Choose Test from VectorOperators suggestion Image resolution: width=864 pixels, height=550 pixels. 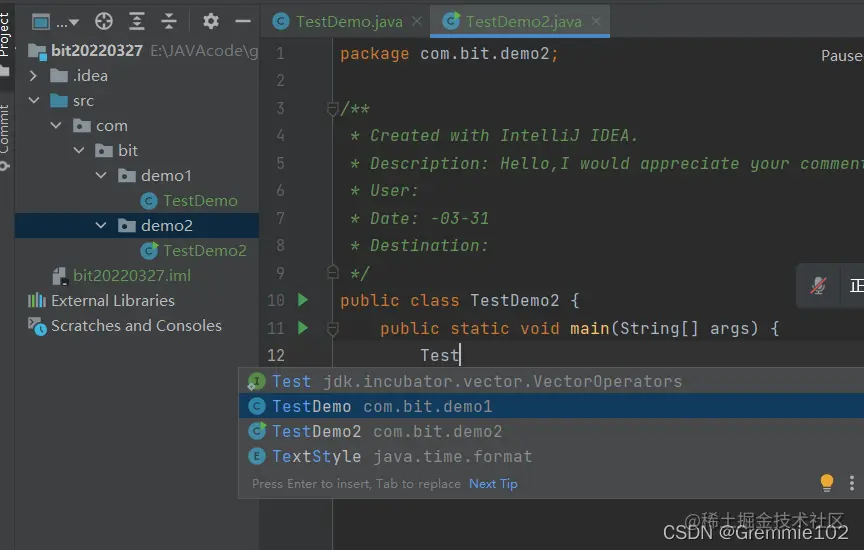551,381
